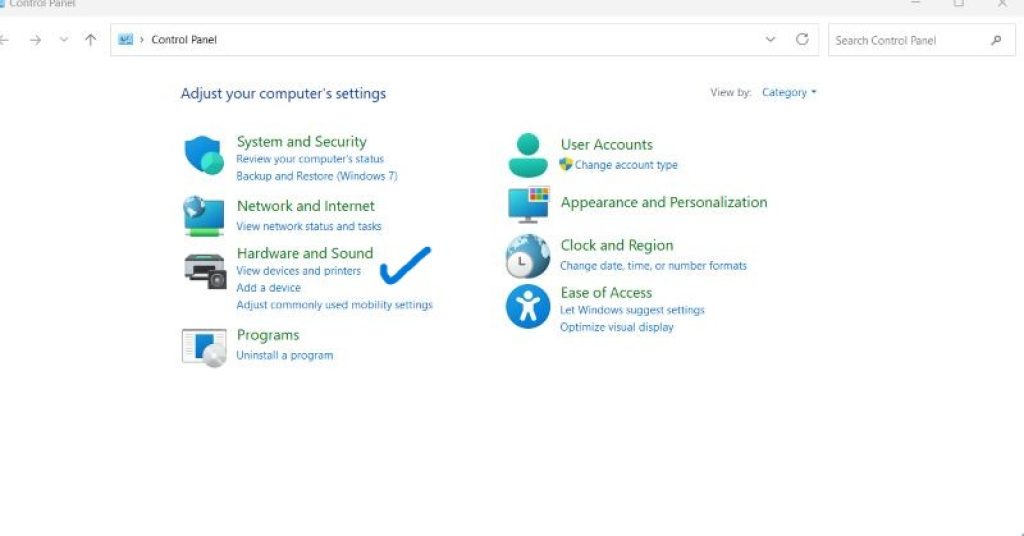Click View network status and tasks

point(309,227)
